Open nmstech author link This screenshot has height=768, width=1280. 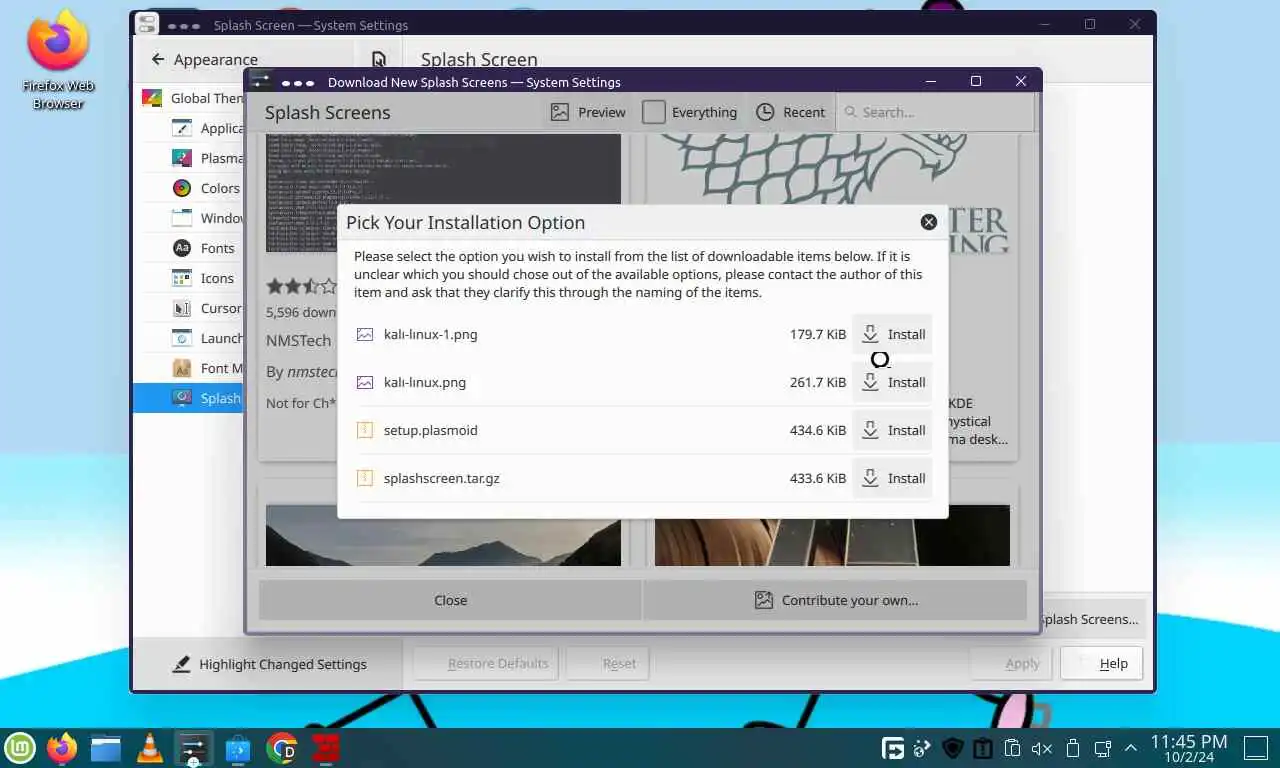[x=311, y=372]
